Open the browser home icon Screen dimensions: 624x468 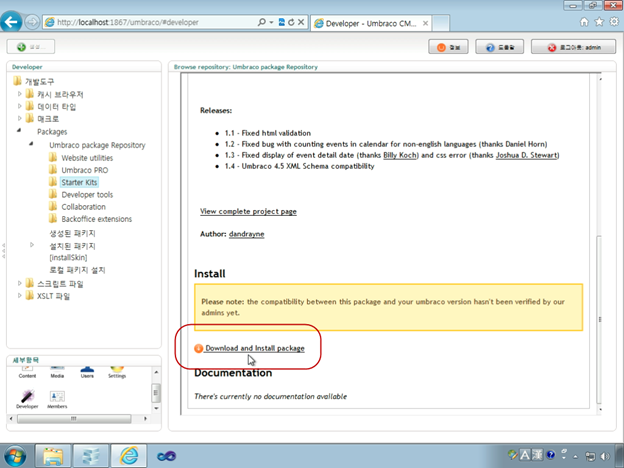click(584, 22)
